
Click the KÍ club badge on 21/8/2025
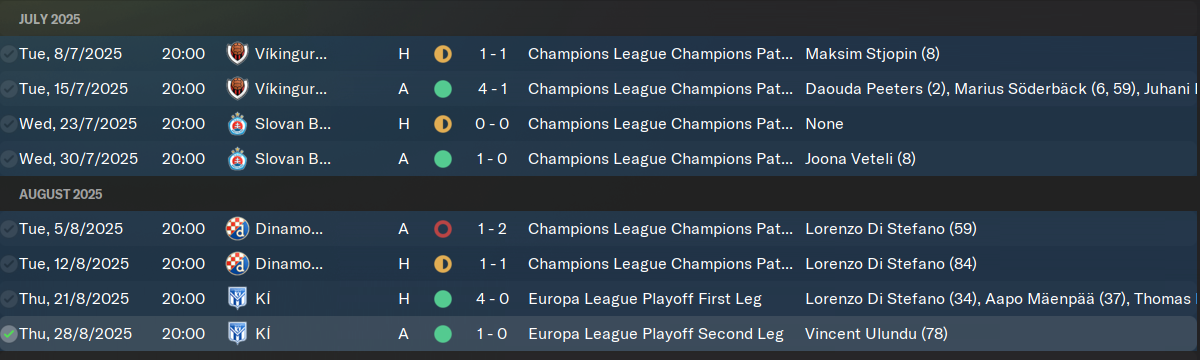coord(237,299)
